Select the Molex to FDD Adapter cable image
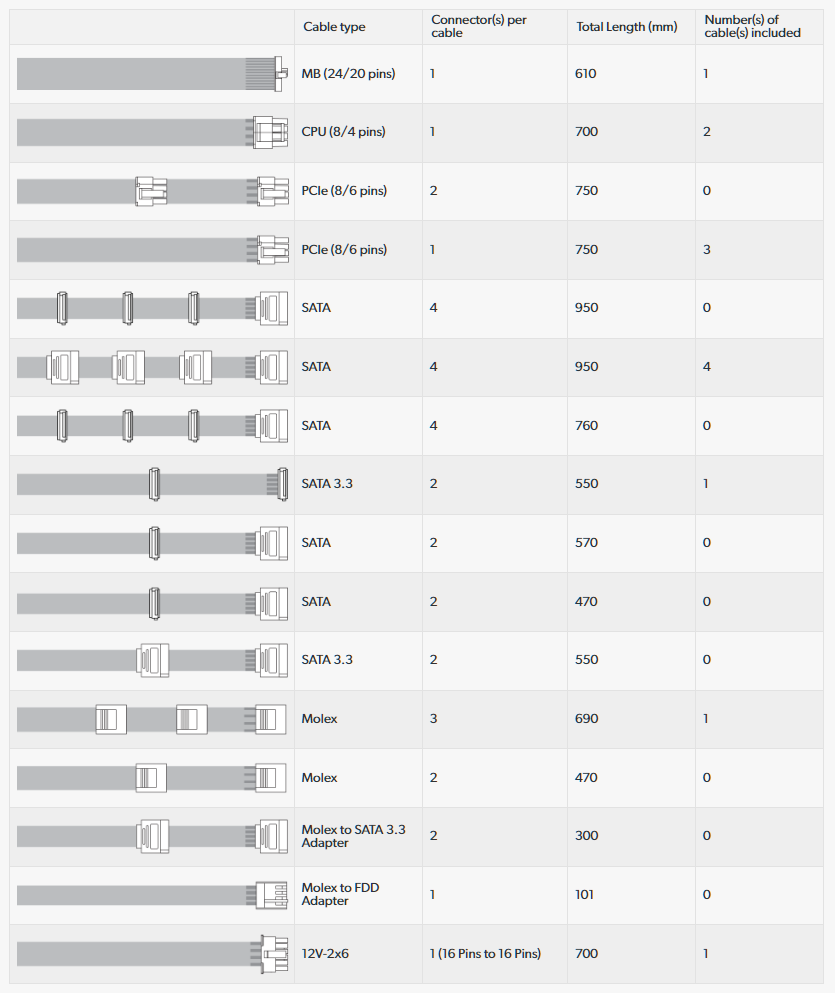This screenshot has height=993, width=835. (x=152, y=894)
